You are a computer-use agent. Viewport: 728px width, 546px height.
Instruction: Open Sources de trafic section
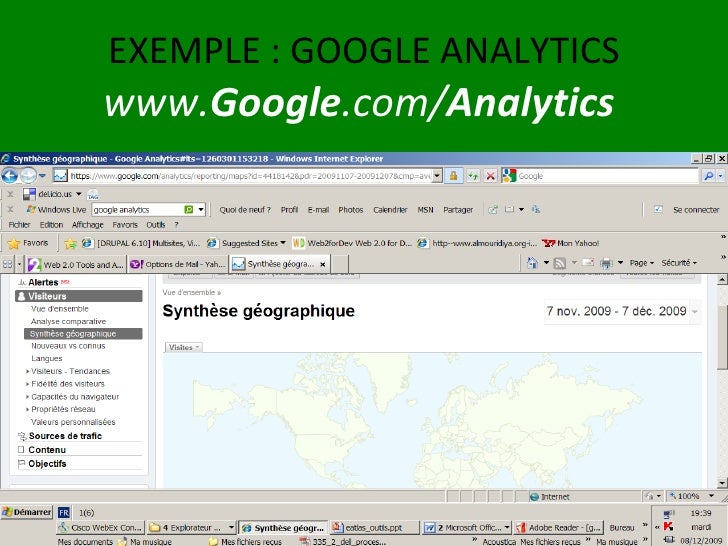tap(65, 436)
